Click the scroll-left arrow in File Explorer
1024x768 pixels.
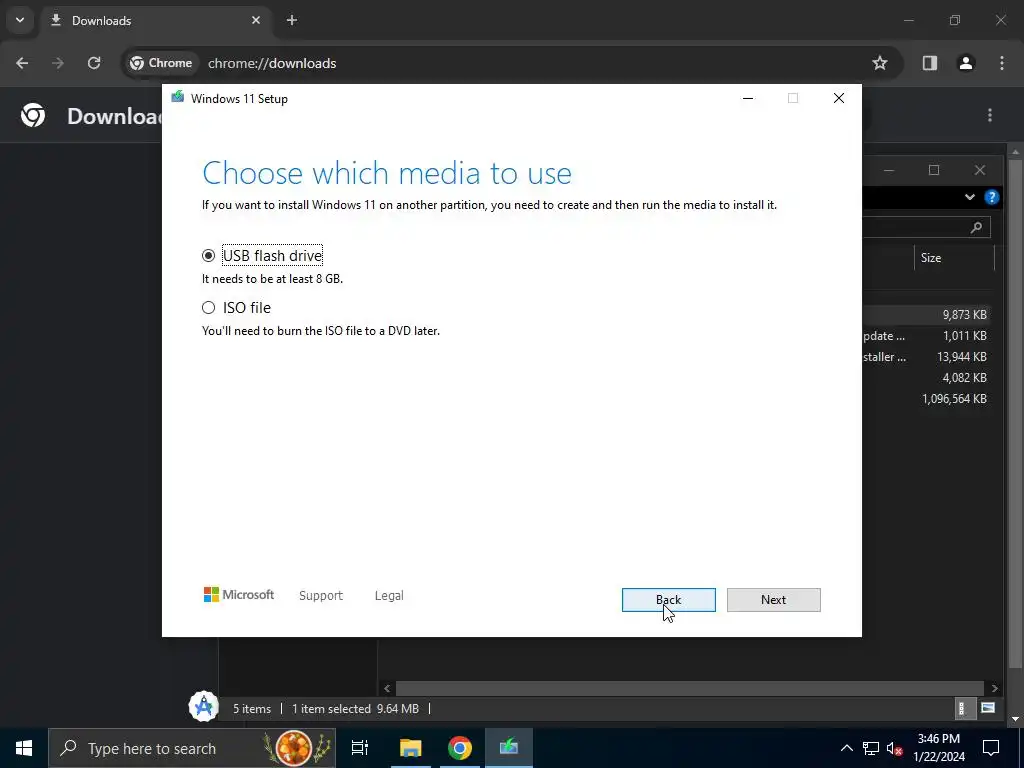pos(387,688)
